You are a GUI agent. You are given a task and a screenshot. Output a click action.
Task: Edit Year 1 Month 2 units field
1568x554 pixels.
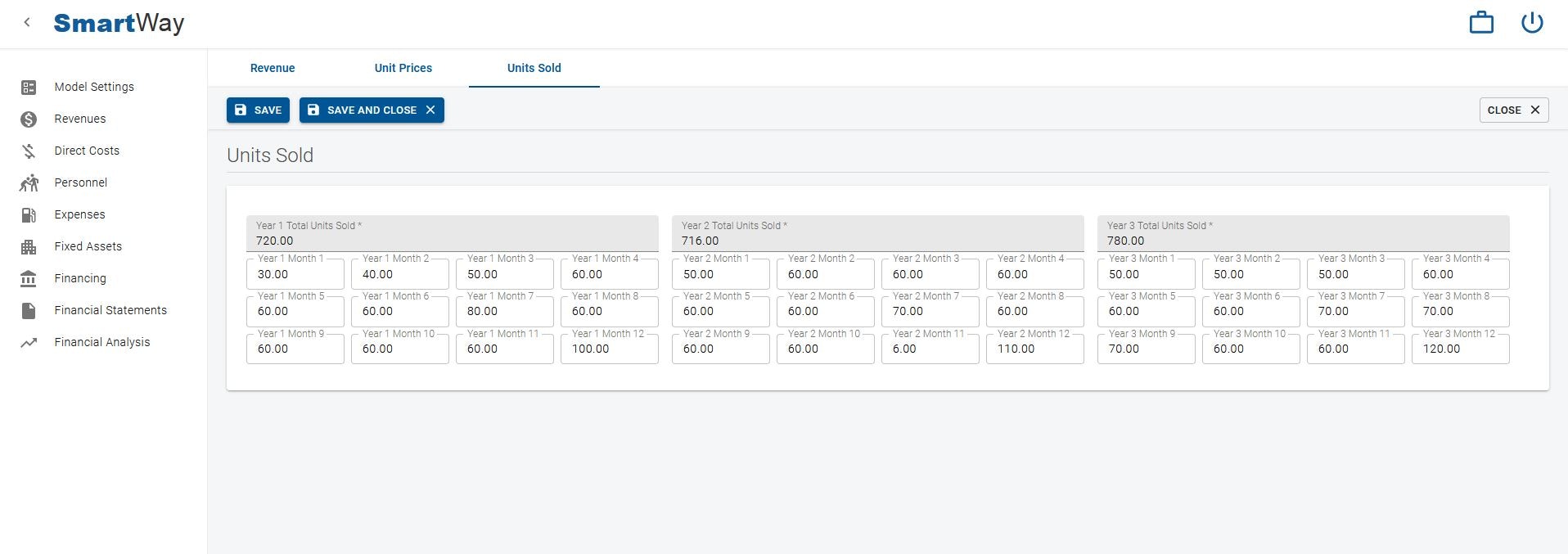pos(400,274)
